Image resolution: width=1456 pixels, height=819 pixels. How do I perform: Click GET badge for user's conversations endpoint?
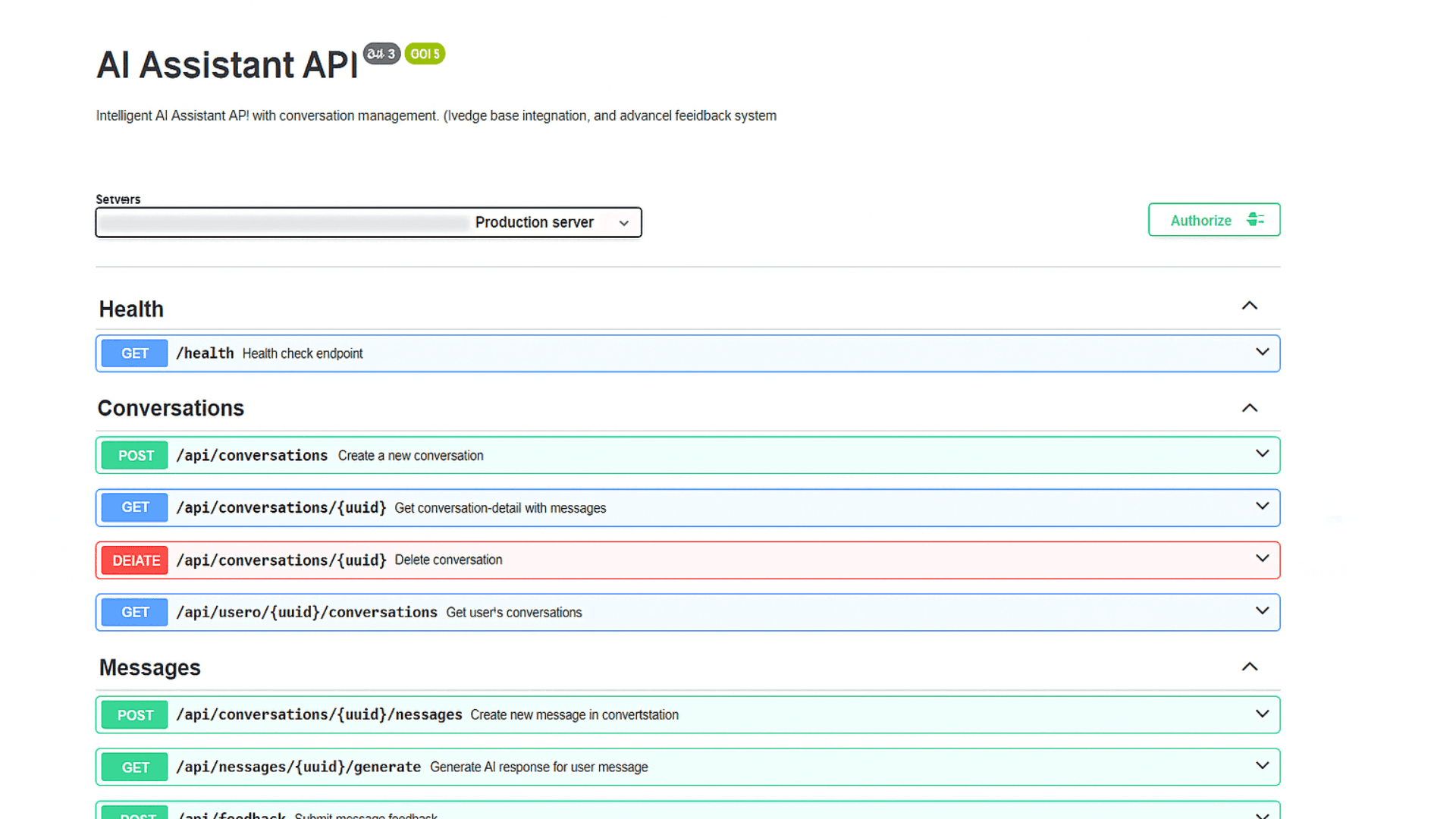(135, 613)
